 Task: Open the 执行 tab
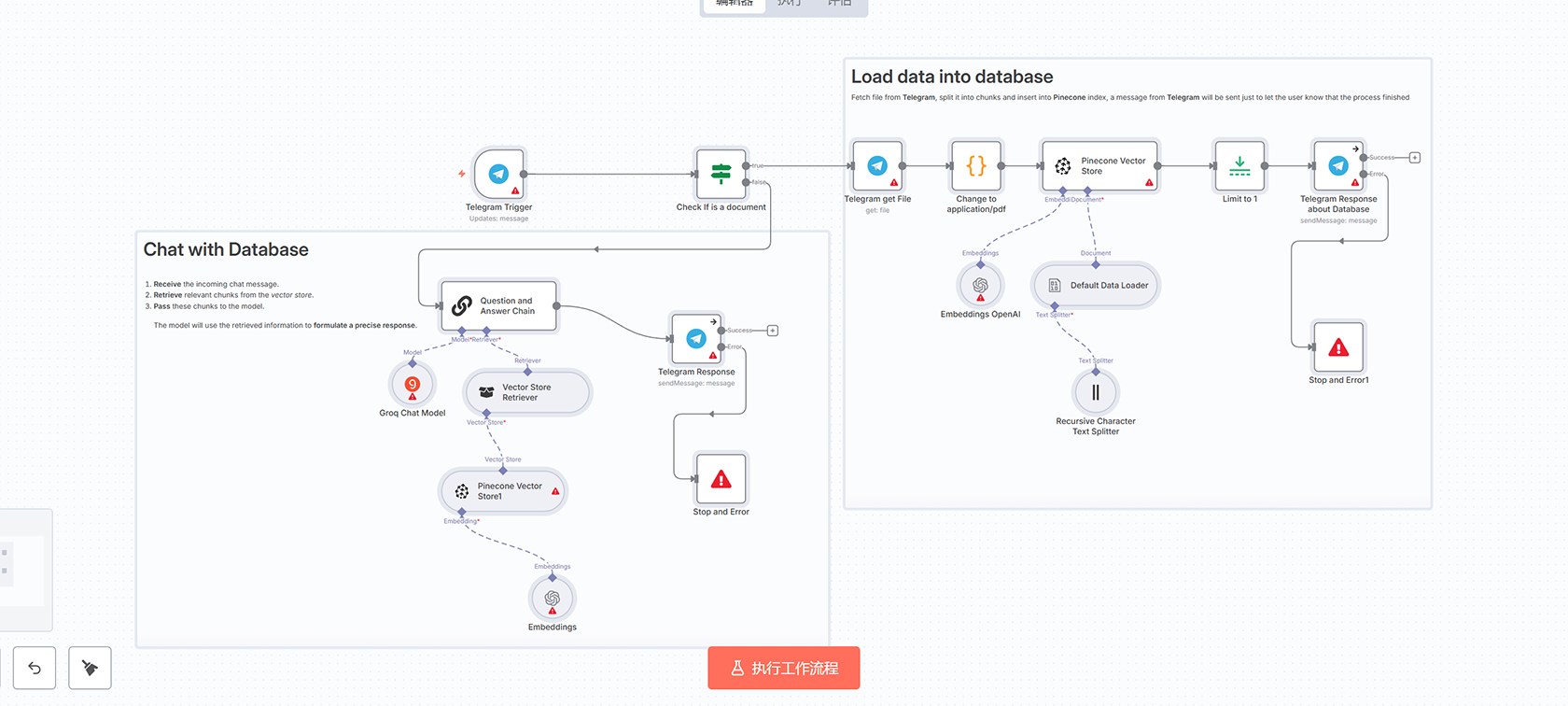tap(790, 4)
